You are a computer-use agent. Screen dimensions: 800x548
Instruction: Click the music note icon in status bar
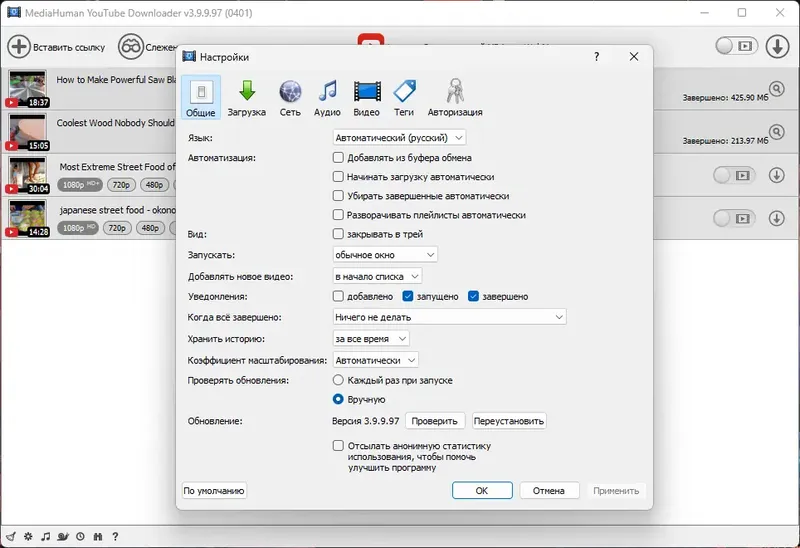click(x=45, y=536)
